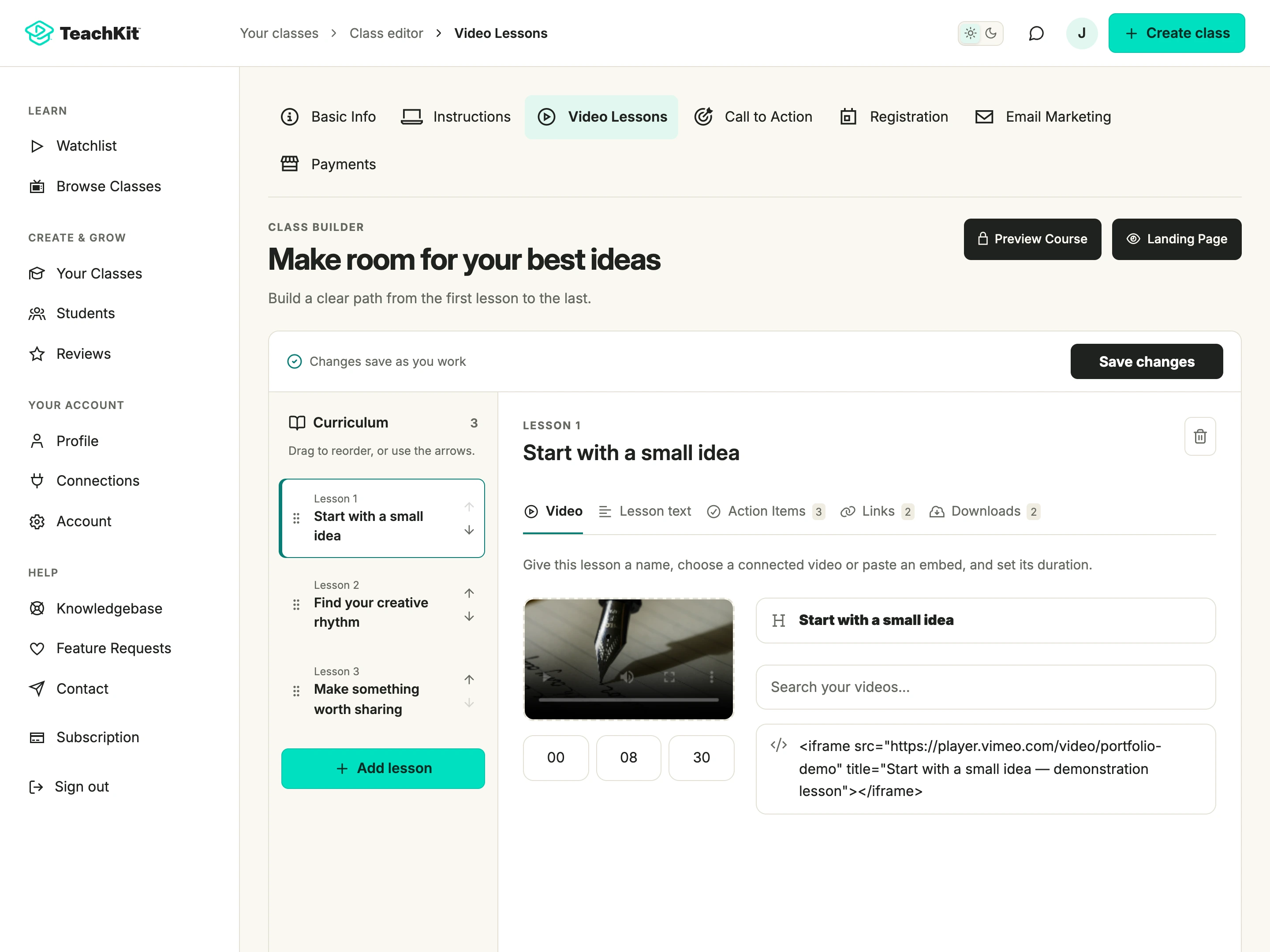Open the Instructions tab
This screenshot has height=952, width=1270.
point(456,117)
